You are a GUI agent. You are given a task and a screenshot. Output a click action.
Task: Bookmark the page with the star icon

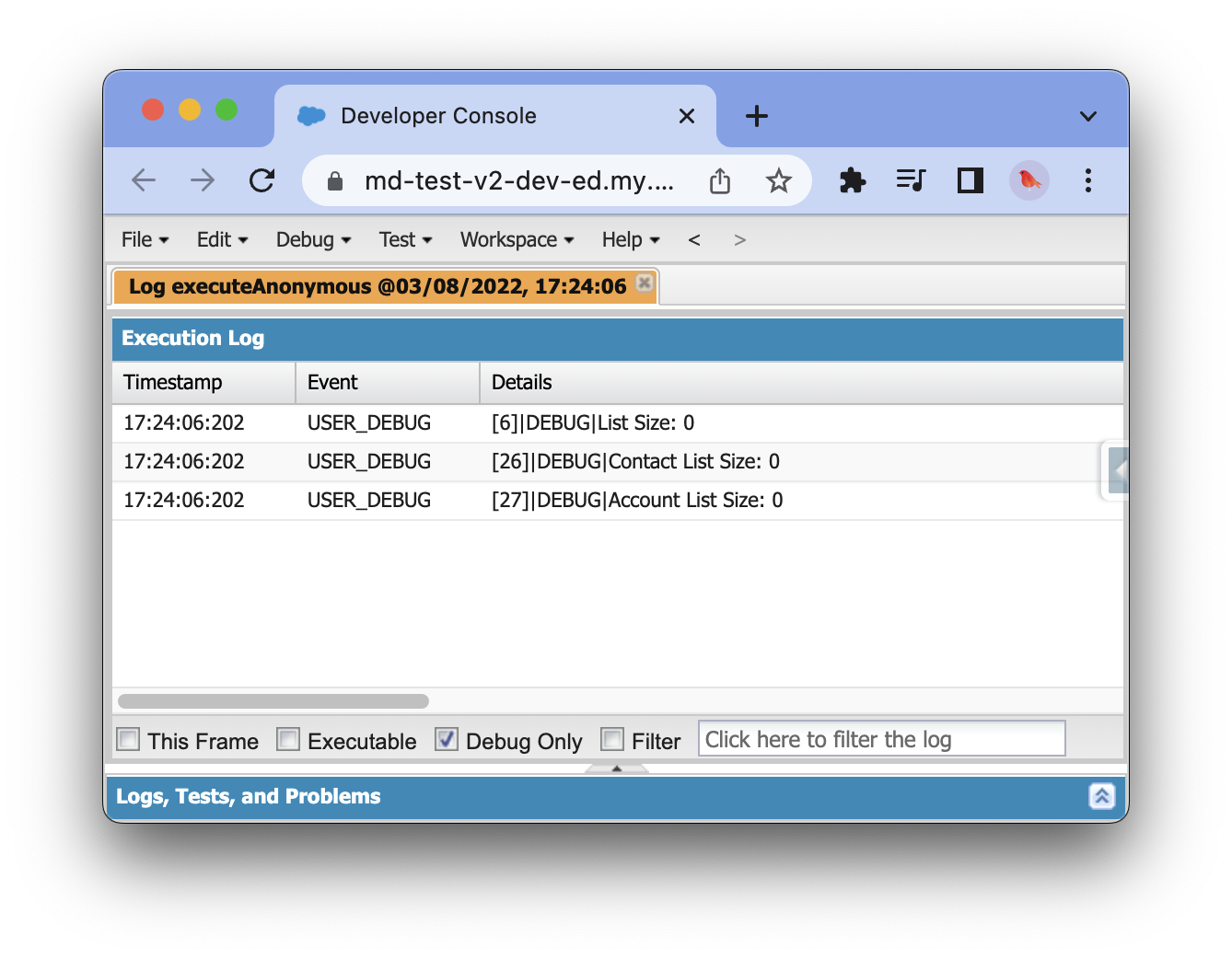778,181
